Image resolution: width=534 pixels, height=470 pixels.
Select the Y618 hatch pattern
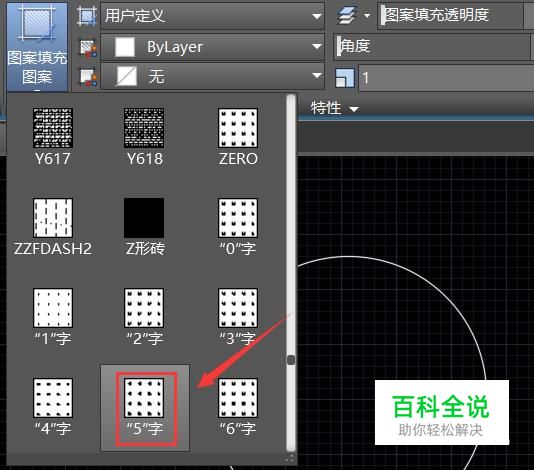point(144,137)
